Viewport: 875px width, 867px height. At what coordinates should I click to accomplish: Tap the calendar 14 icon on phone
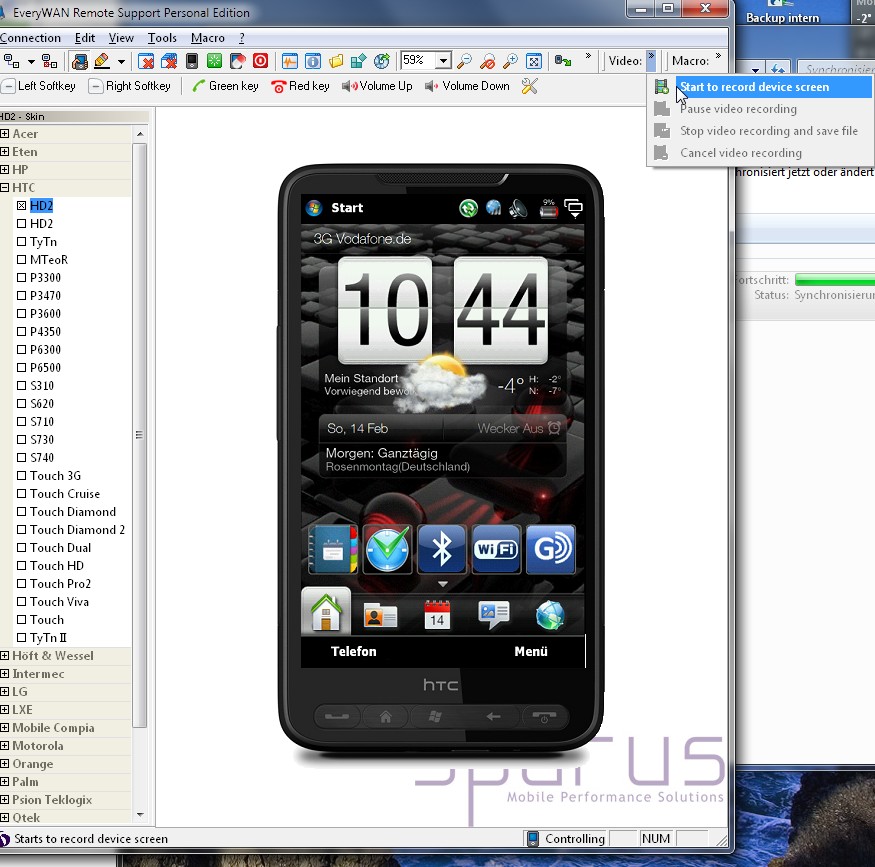pos(437,615)
